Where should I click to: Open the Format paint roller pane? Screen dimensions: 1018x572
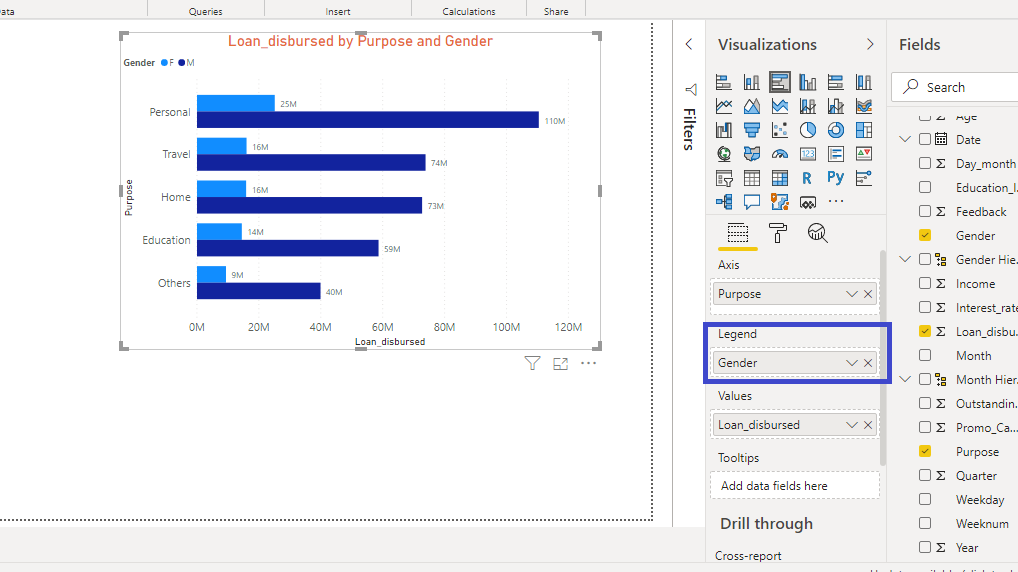[x=777, y=233]
